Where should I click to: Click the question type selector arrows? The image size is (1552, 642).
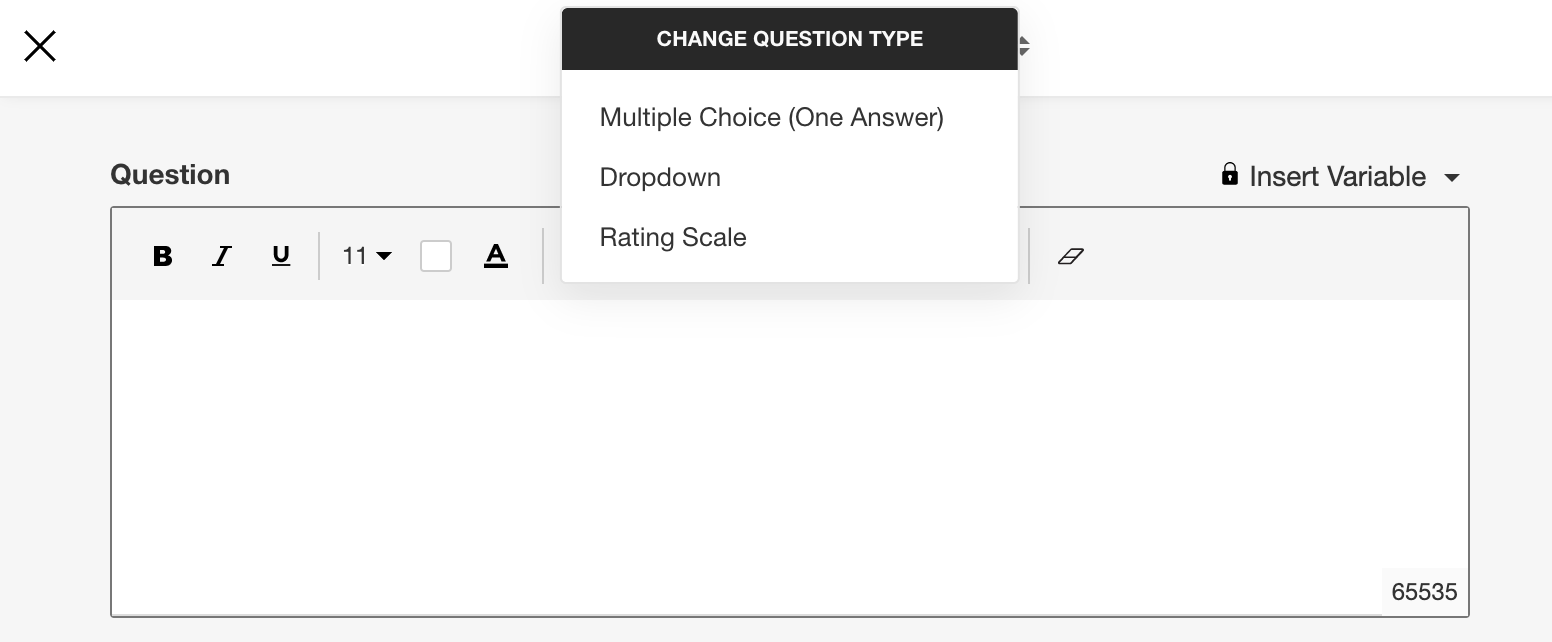pos(1023,46)
